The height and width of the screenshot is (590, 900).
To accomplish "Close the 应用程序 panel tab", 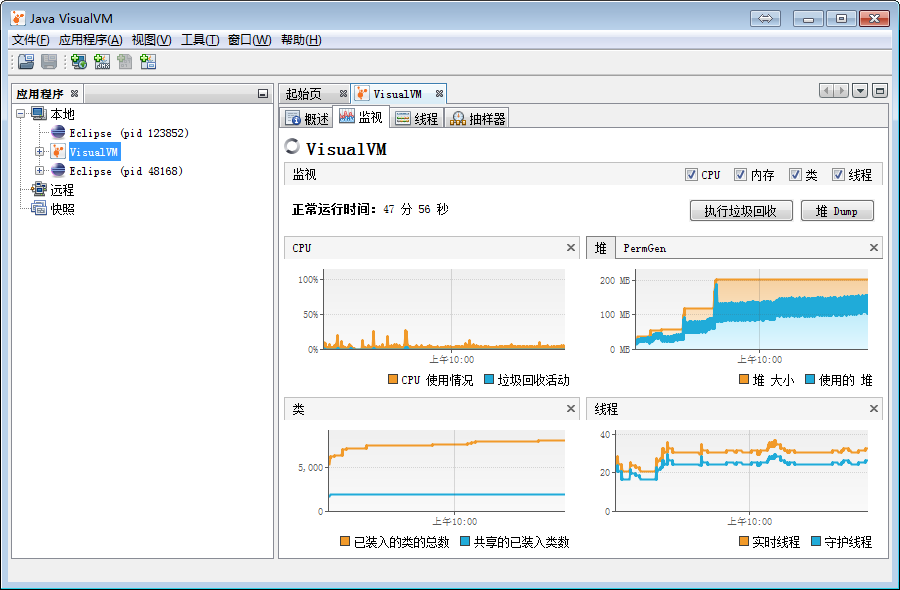I will click(74, 94).
